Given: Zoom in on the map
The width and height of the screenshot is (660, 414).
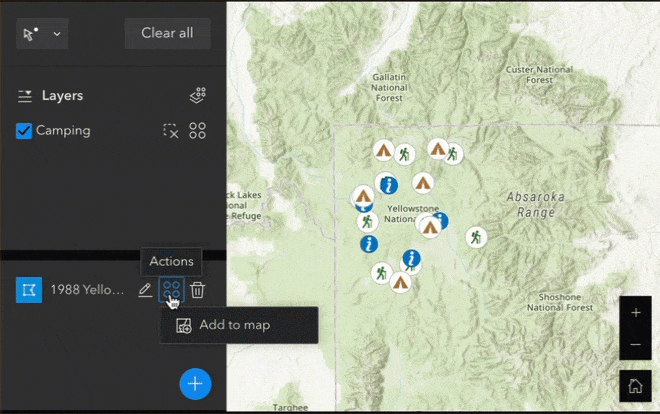Looking at the screenshot, I should pos(636,313).
